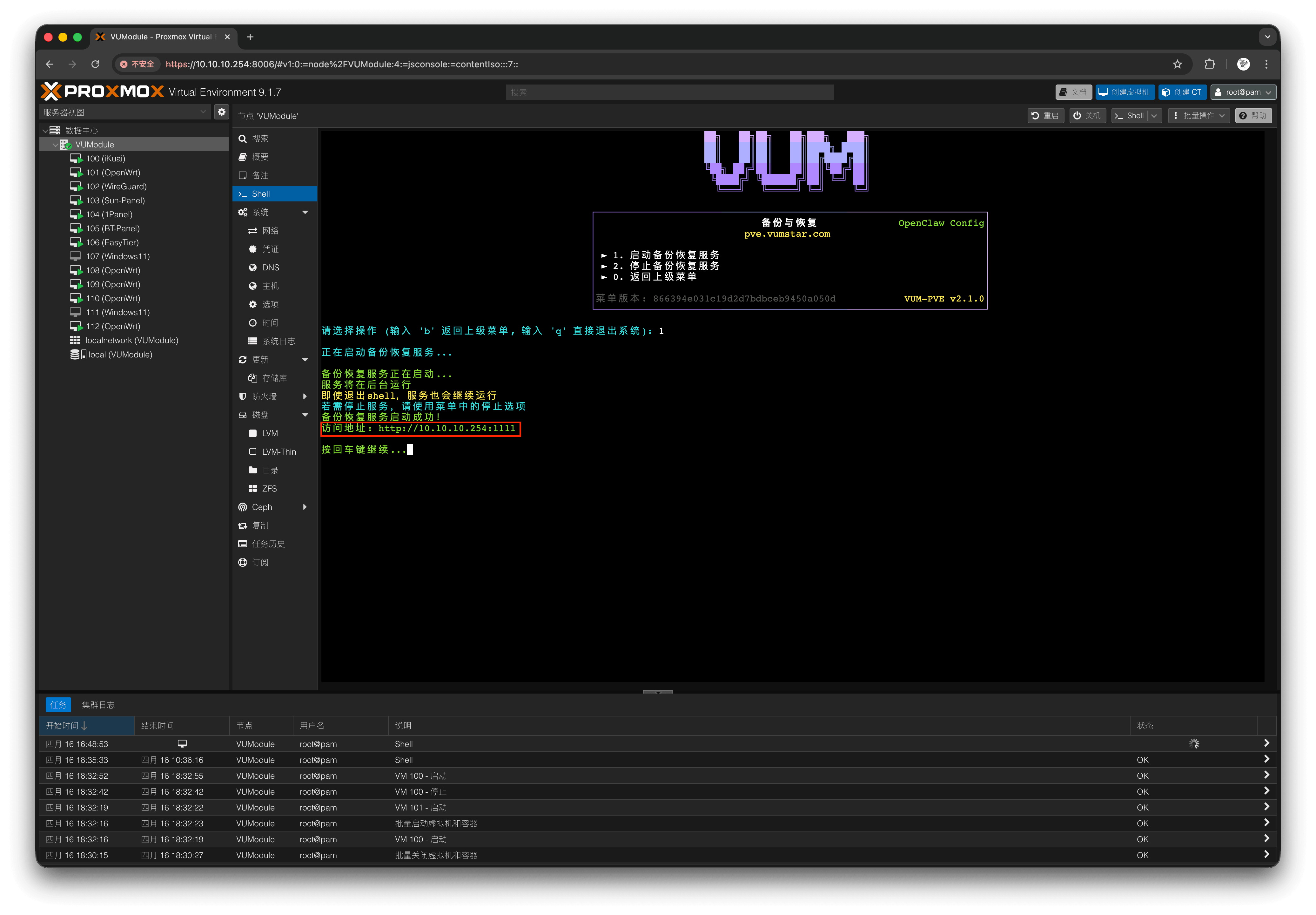Collapse the 更新 section arrow
The image size is (1316, 915).
[x=305, y=359]
